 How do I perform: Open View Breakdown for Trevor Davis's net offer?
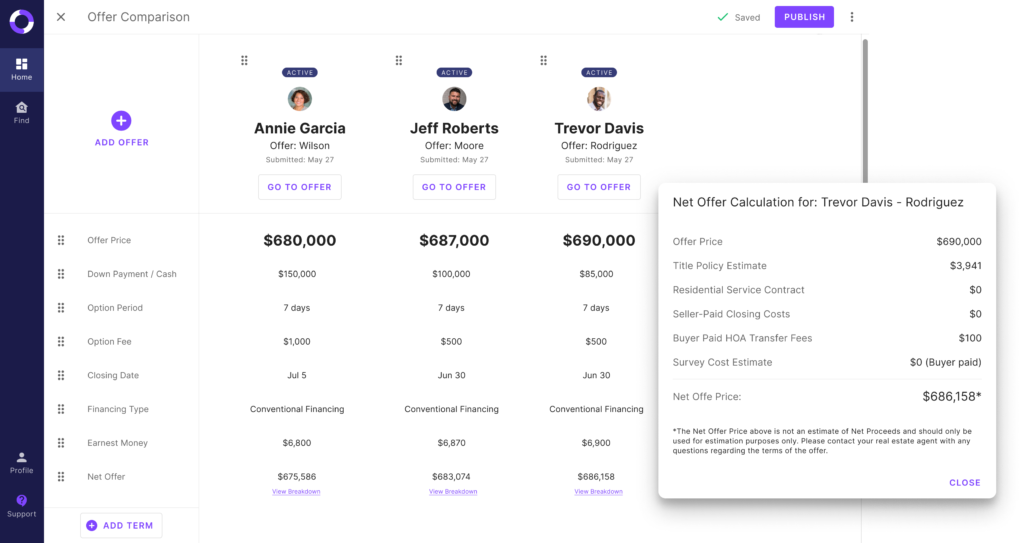(598, 492)
